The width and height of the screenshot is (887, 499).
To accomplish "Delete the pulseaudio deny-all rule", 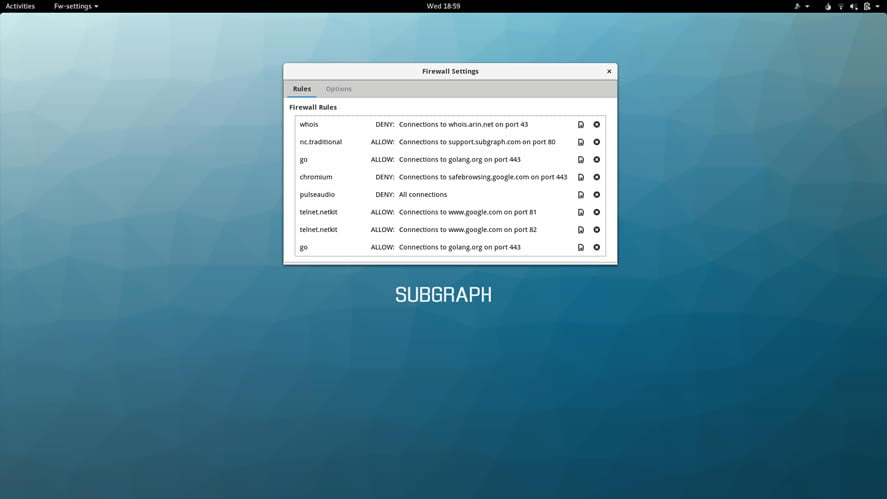I will click(596, 195).
